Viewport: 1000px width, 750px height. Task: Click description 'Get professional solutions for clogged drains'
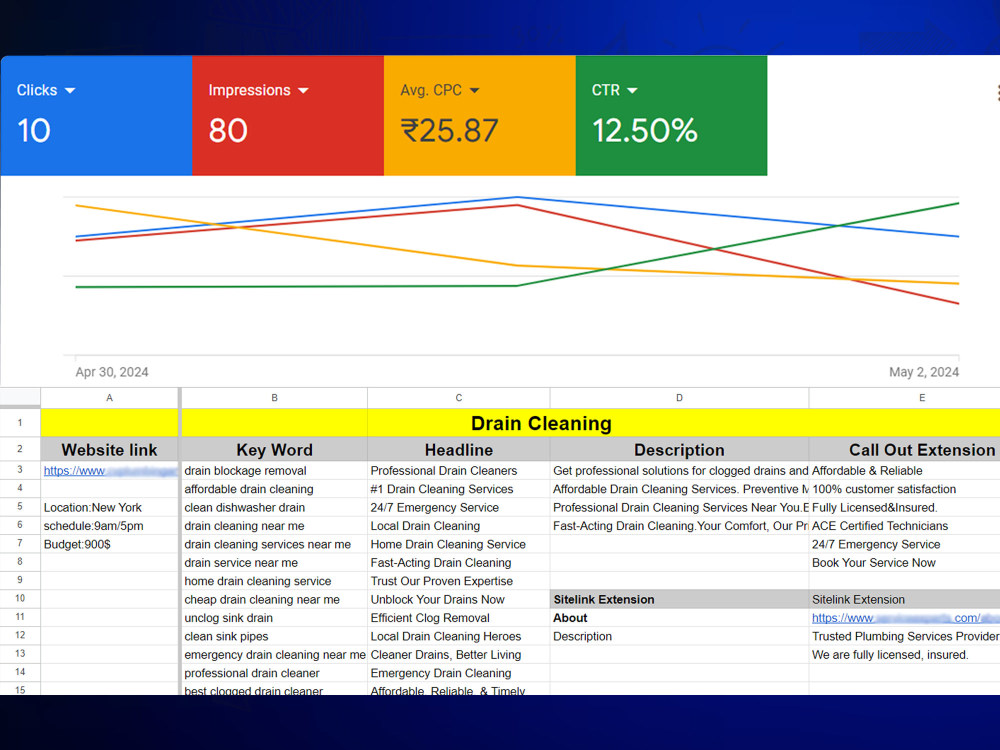680,471
